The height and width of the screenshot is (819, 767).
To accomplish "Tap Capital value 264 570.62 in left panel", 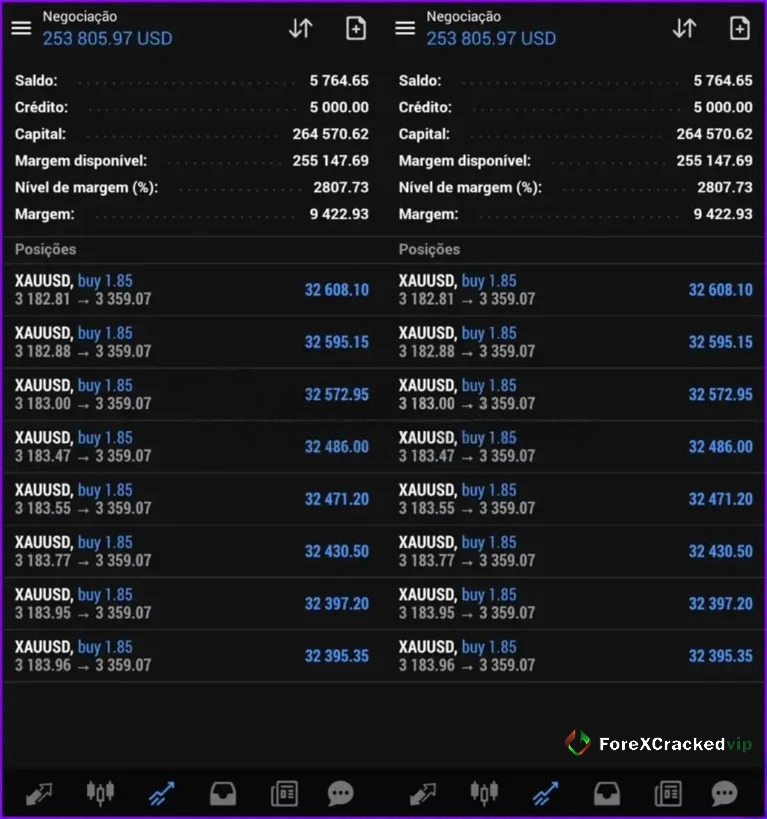I will point(331,134).
